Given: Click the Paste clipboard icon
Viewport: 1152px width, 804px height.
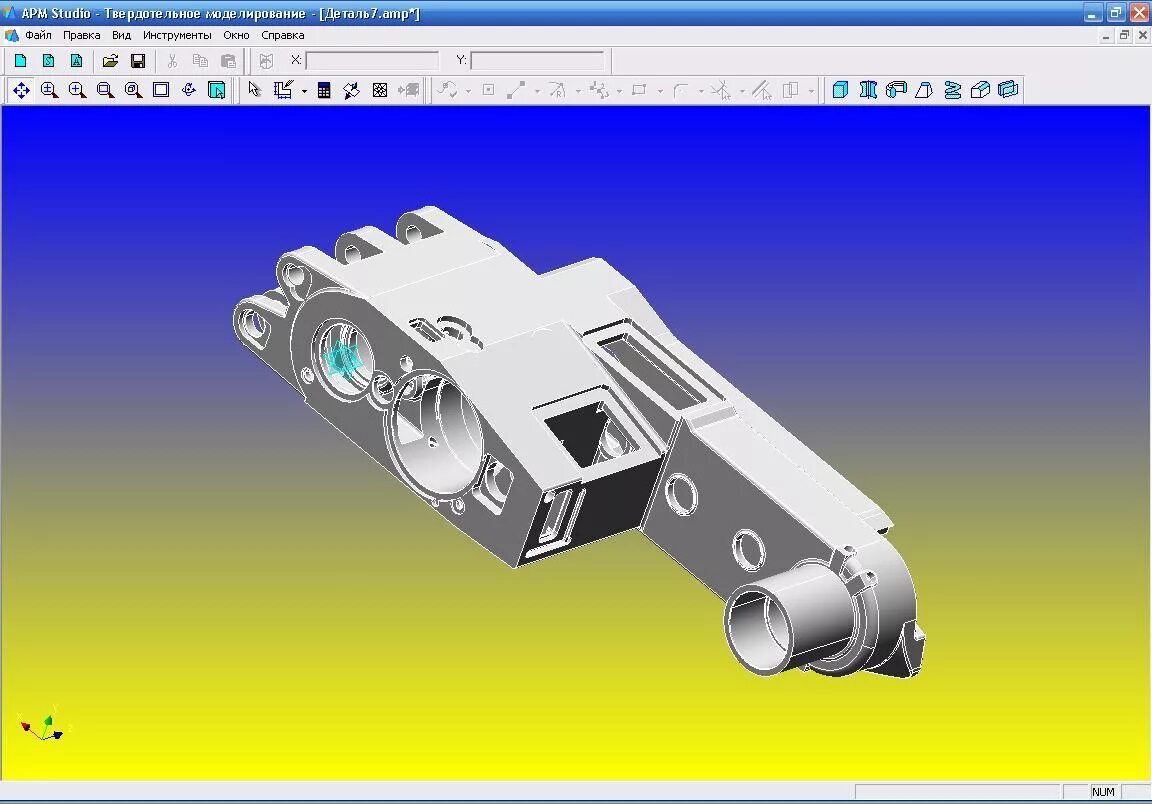Looking at the screenshot, I should click(228, 61).
